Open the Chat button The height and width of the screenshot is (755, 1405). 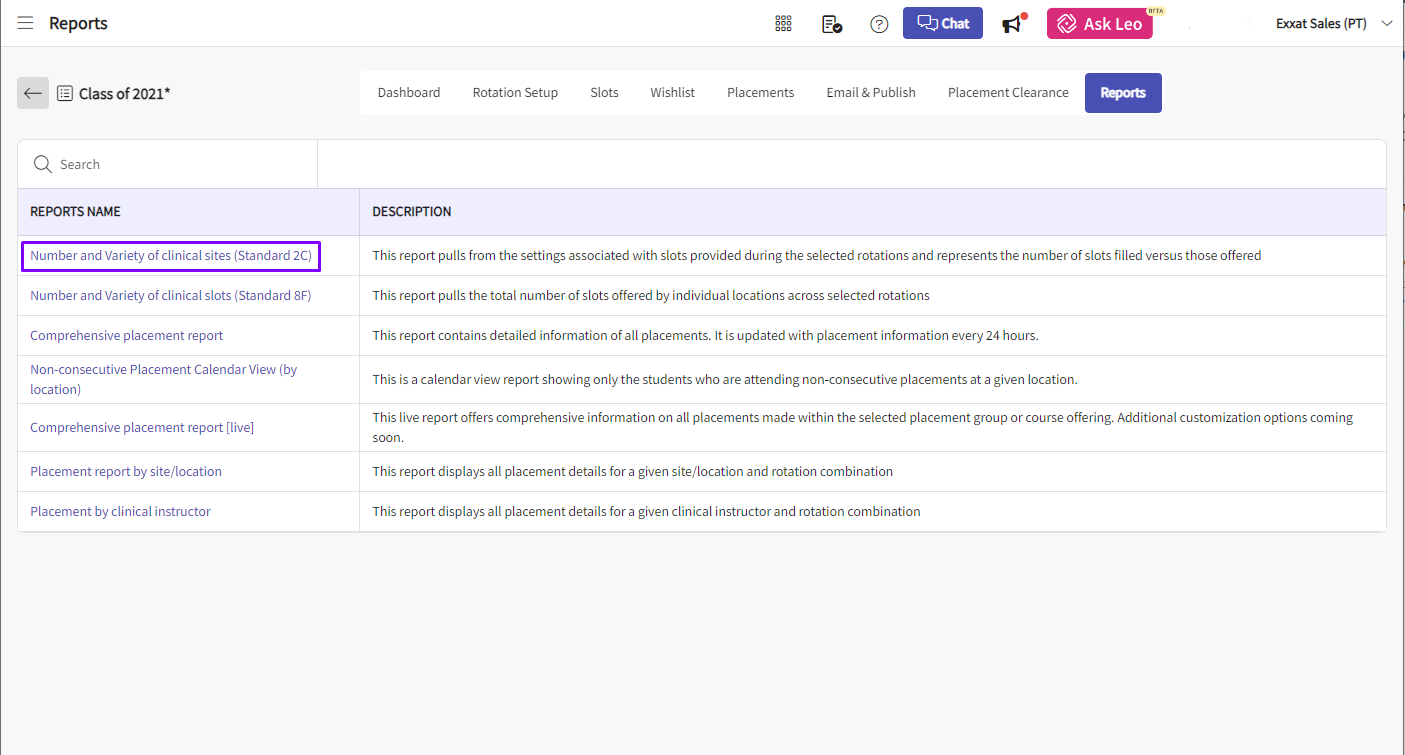click(942, 24)
